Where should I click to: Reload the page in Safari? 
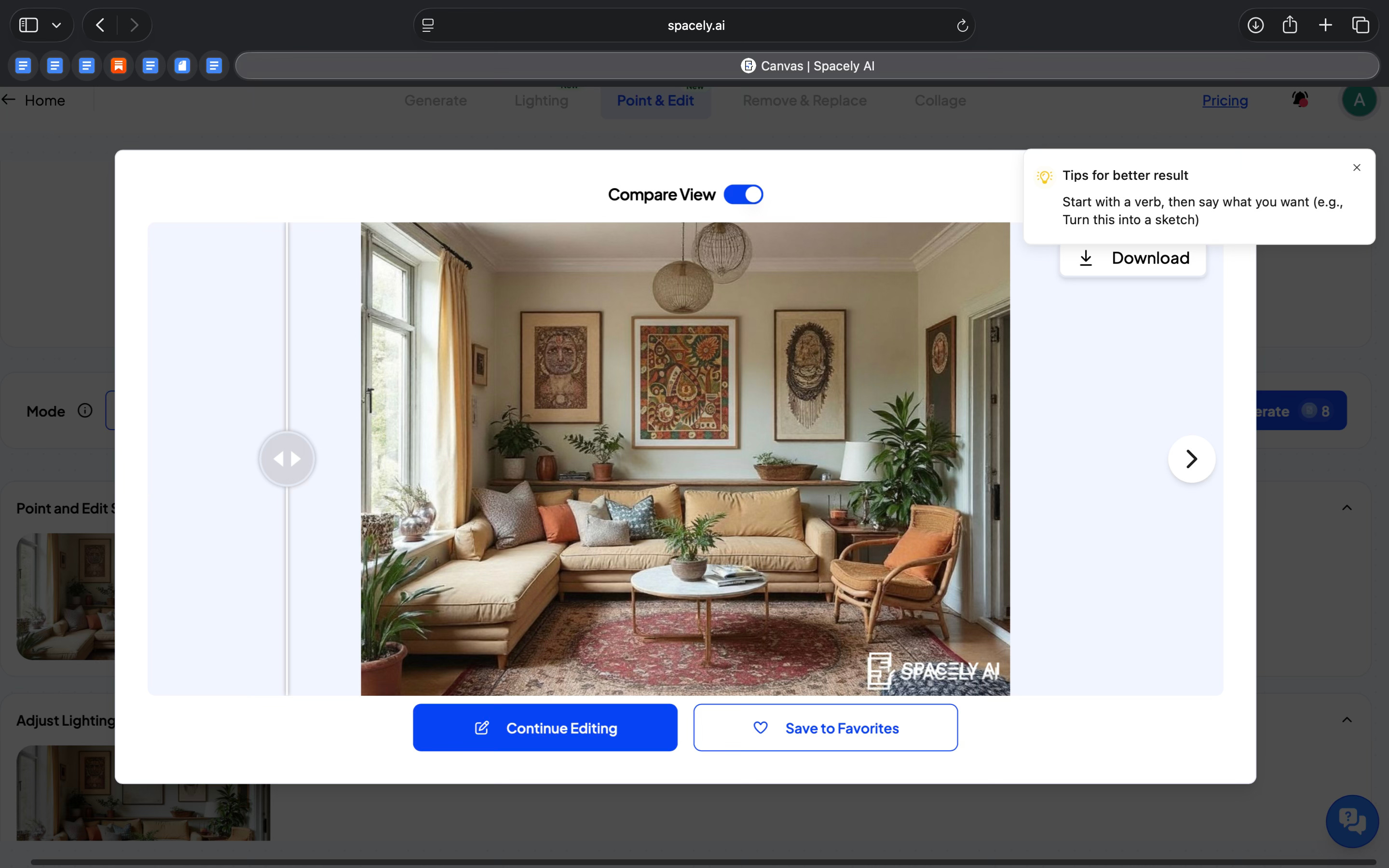(962, 25)
